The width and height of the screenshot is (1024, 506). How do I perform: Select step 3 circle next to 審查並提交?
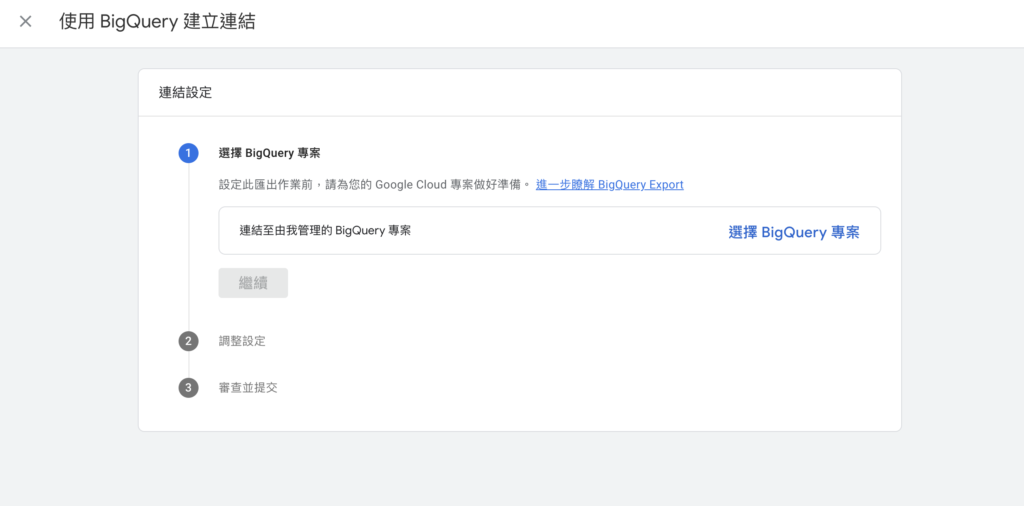(x=189, y=388)
